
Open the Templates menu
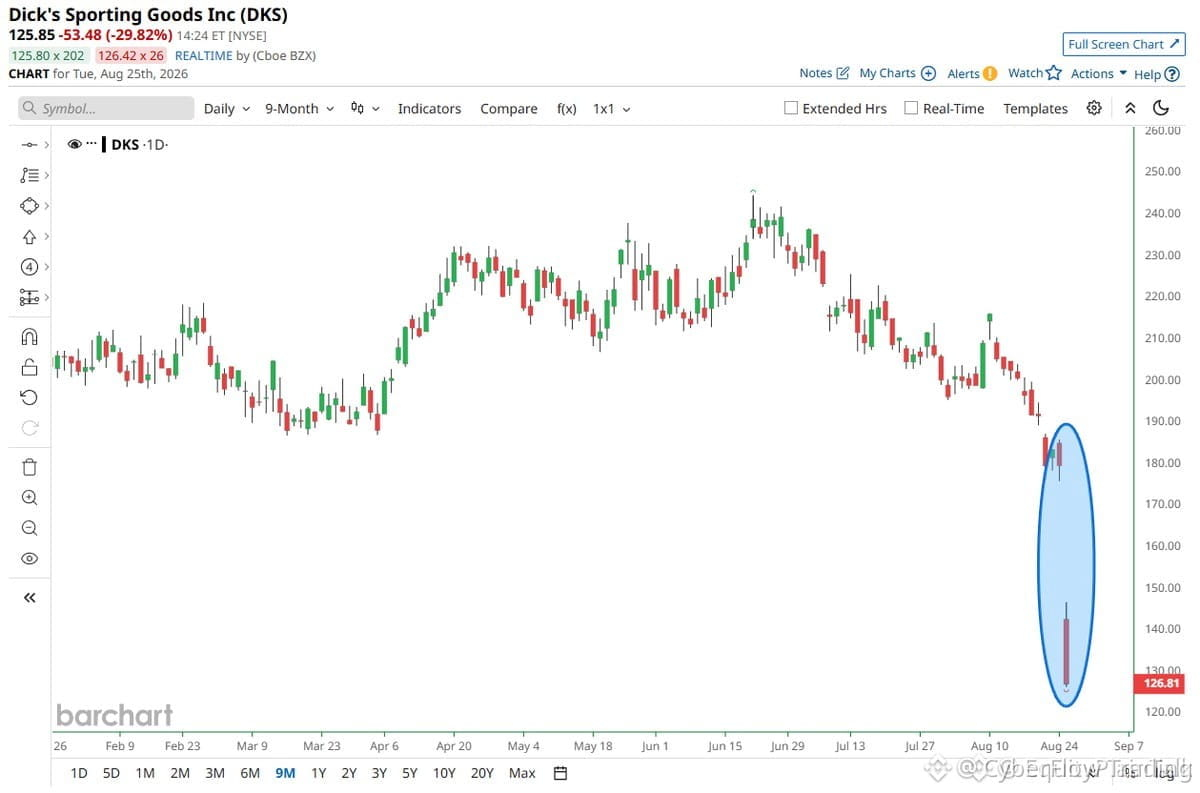pyautogui.click(x=1035, y=108)
